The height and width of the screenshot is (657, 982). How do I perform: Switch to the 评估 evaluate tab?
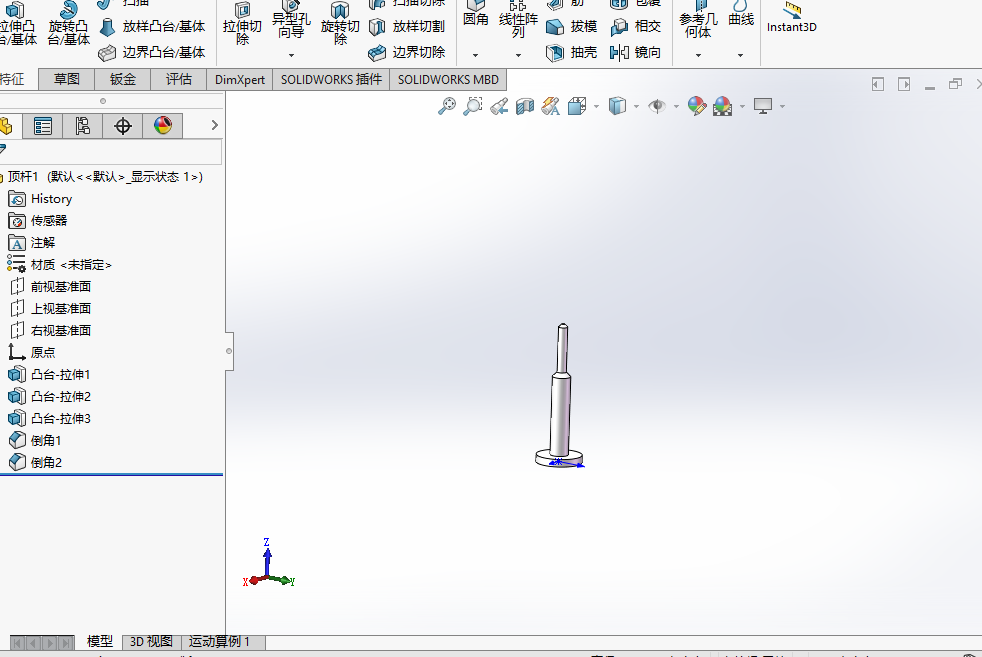(x=178, y=80)
